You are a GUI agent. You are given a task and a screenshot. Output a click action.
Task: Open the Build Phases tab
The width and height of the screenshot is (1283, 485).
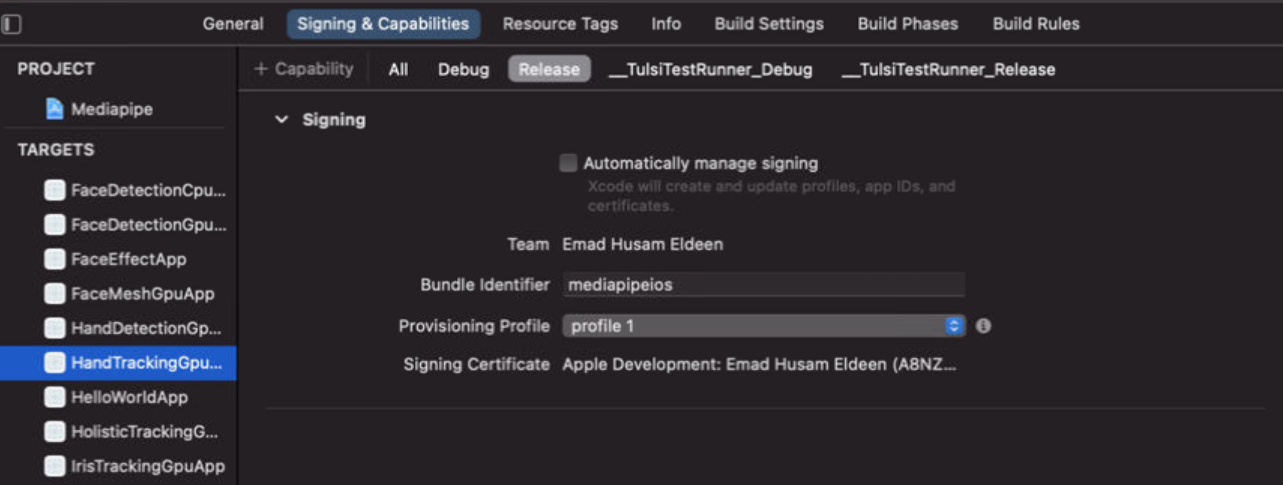coord(907,24)
